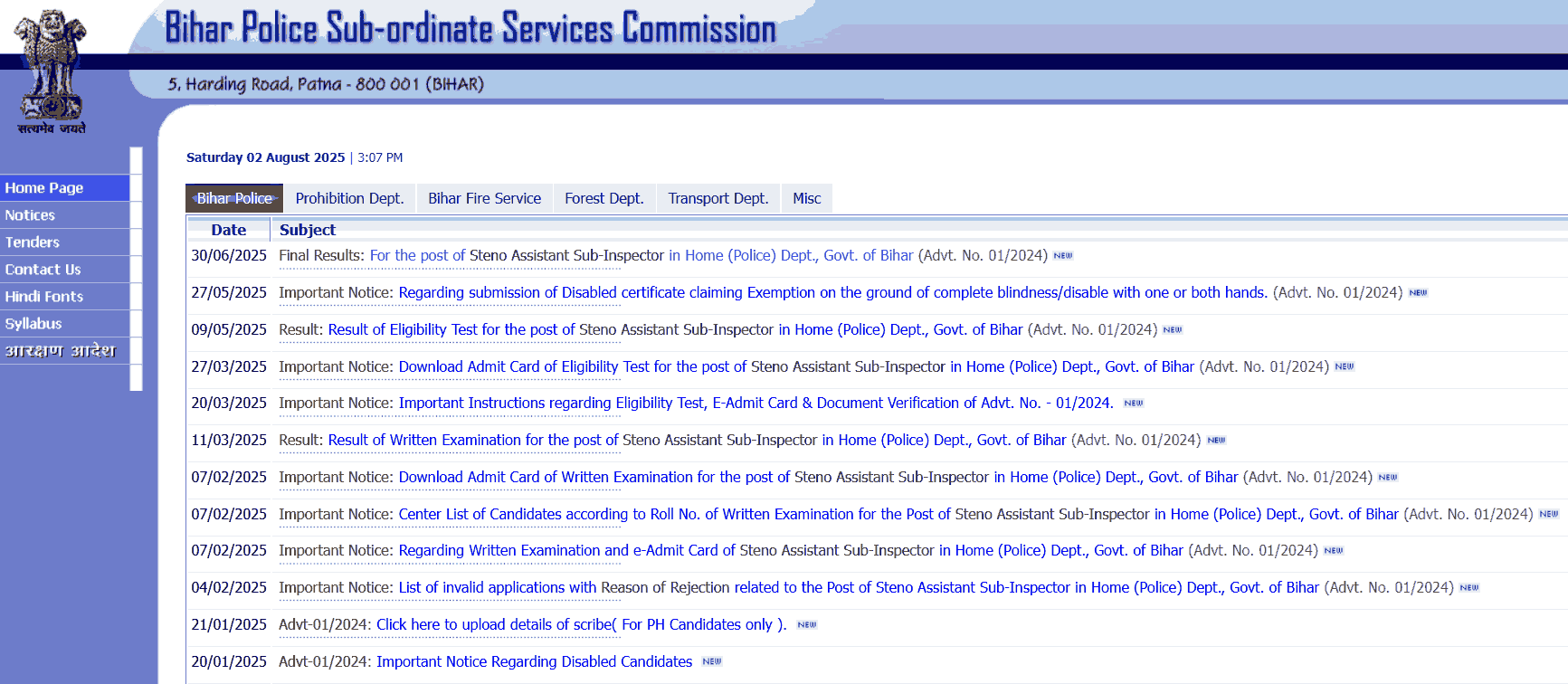The width and height of the screenshot is (1568, 684).
Task: Switch to the Misc tab
Action: pos(806,198)
